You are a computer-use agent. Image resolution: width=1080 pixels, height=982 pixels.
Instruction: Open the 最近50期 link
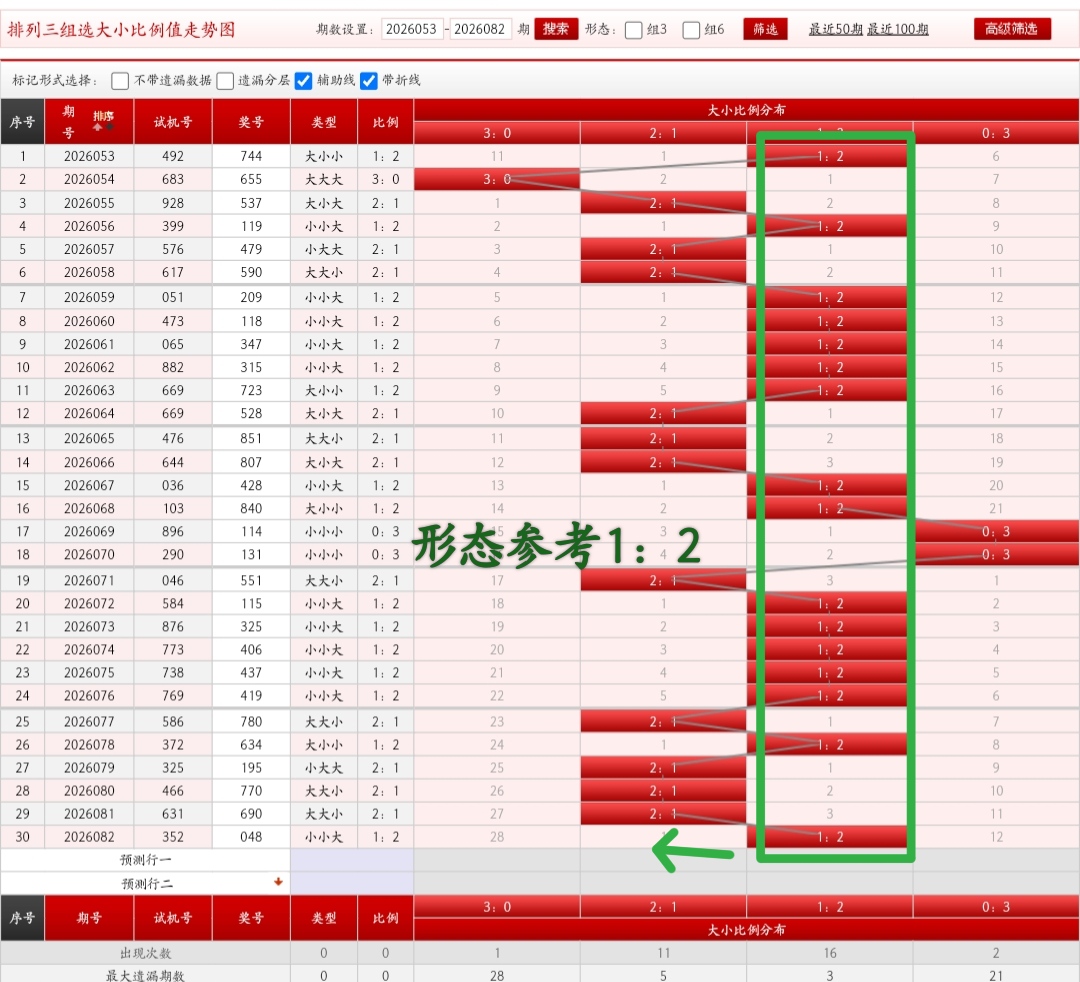[x=835, y=30]
